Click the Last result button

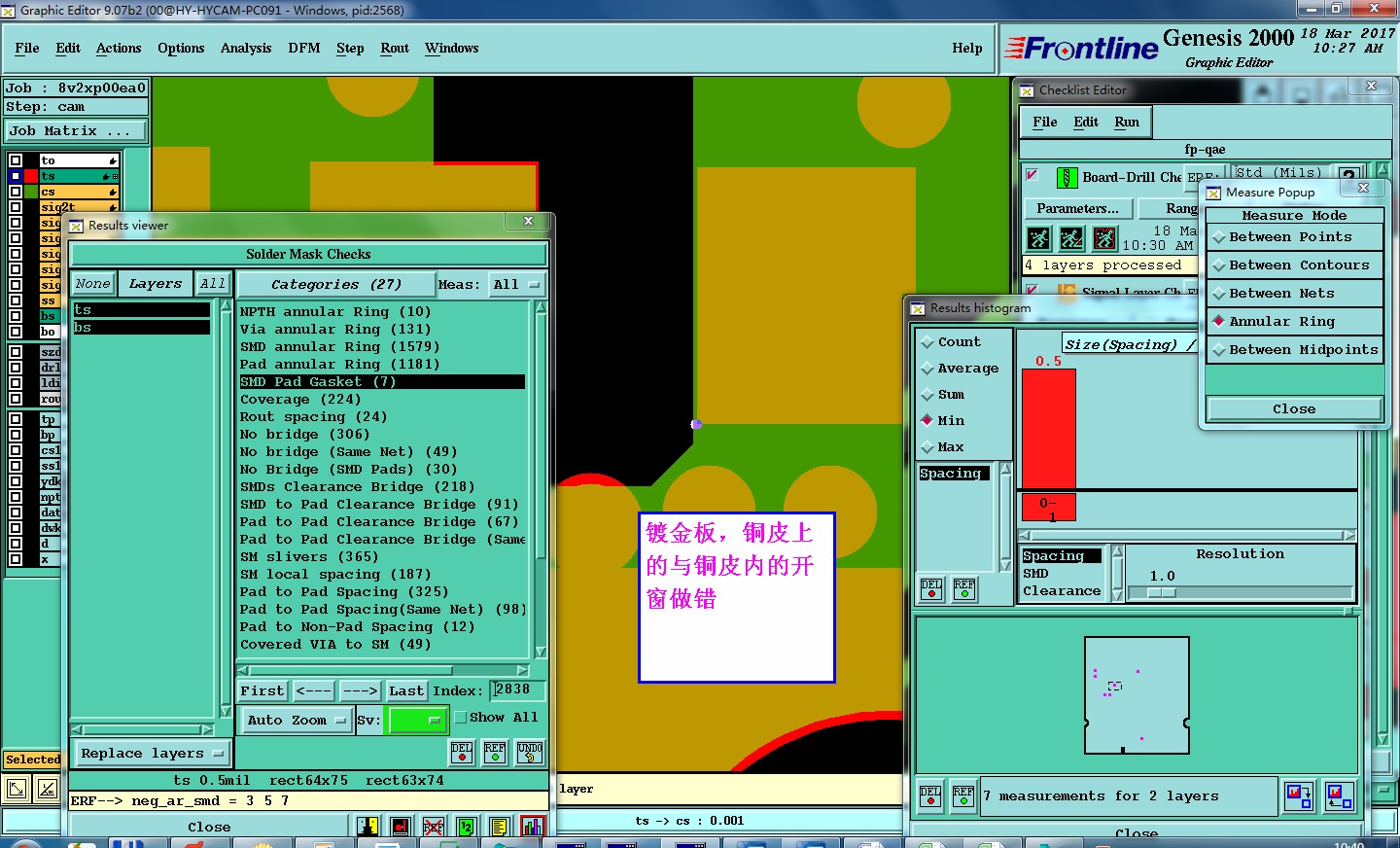click(x=406, y=691)
